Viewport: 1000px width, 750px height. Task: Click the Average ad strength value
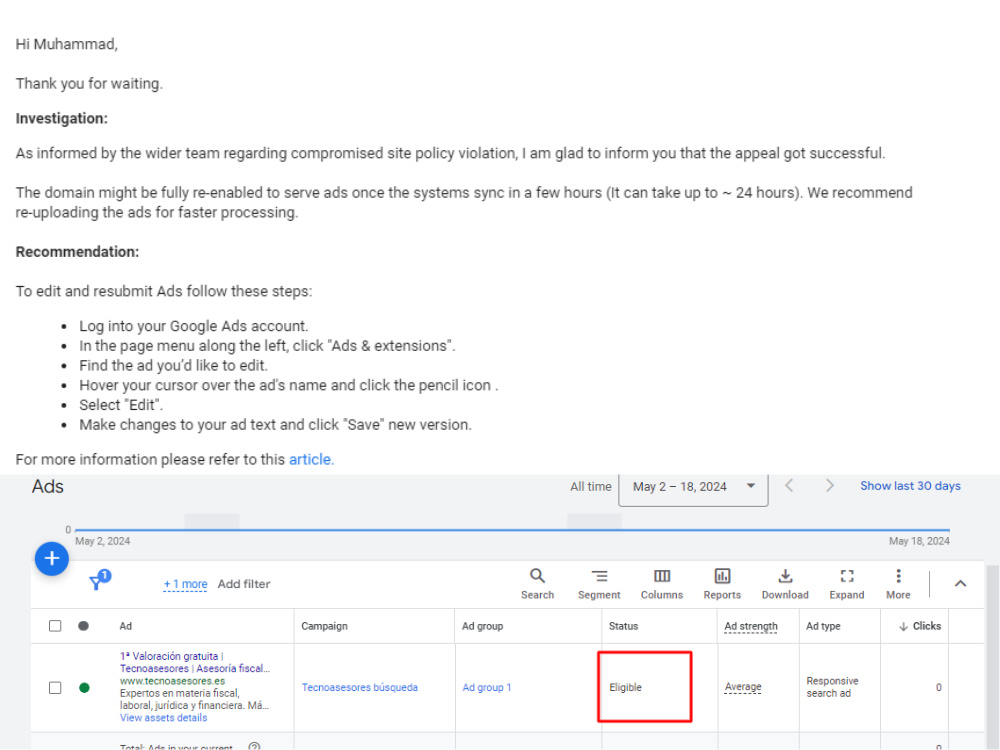coord(742,687)
